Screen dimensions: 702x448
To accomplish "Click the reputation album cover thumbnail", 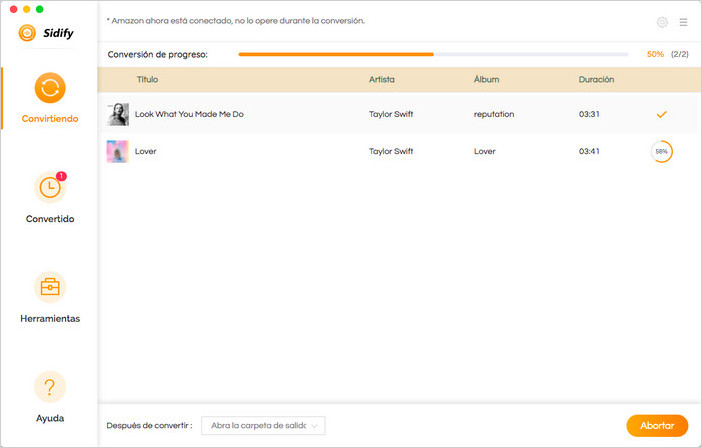I will click(118, 114).
